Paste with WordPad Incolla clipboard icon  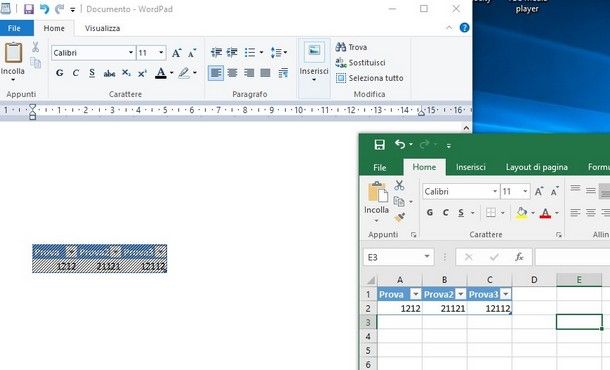tap(13, 53)
